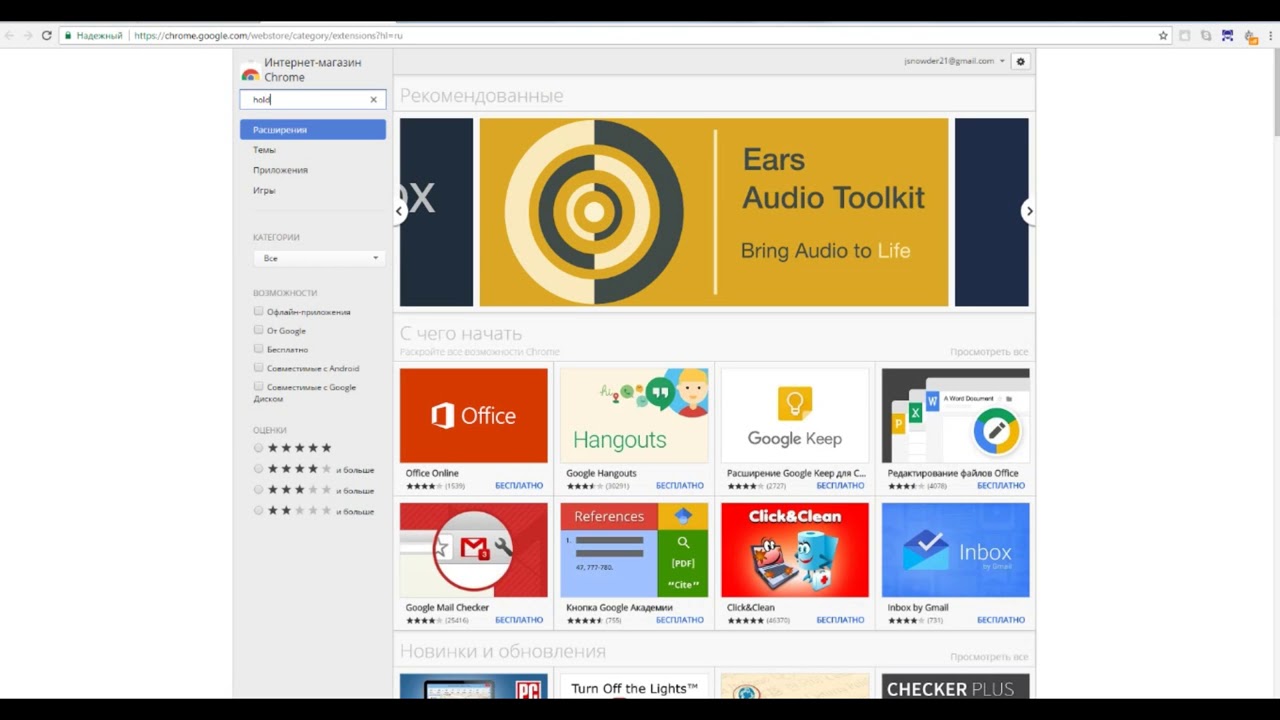
Task: Open the settings gear in the web store header
Action: coord(1020,61)
